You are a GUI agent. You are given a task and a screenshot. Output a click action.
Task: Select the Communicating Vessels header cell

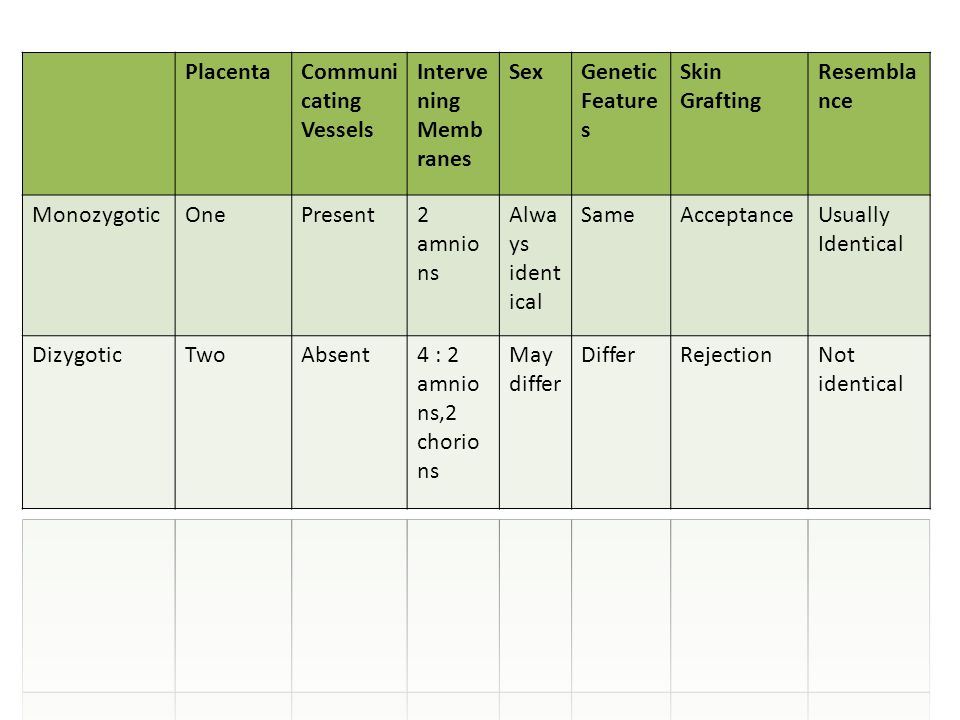pos(349,124)
